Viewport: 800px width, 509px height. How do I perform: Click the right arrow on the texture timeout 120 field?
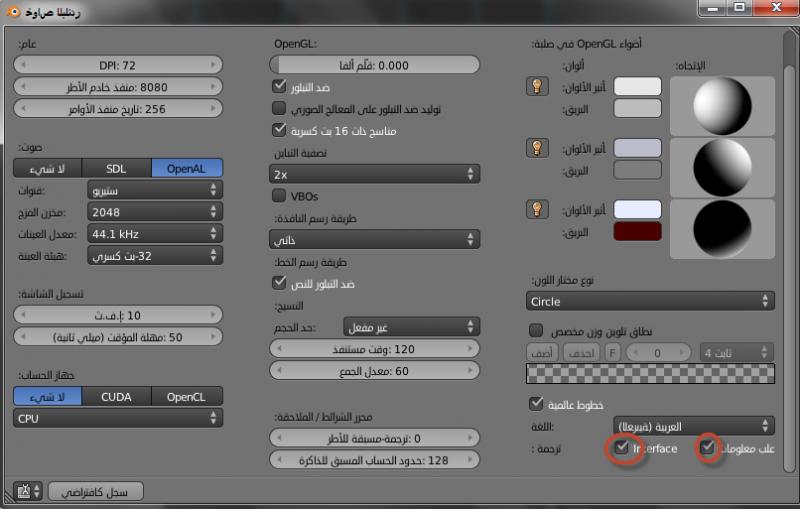coord(470,349)
